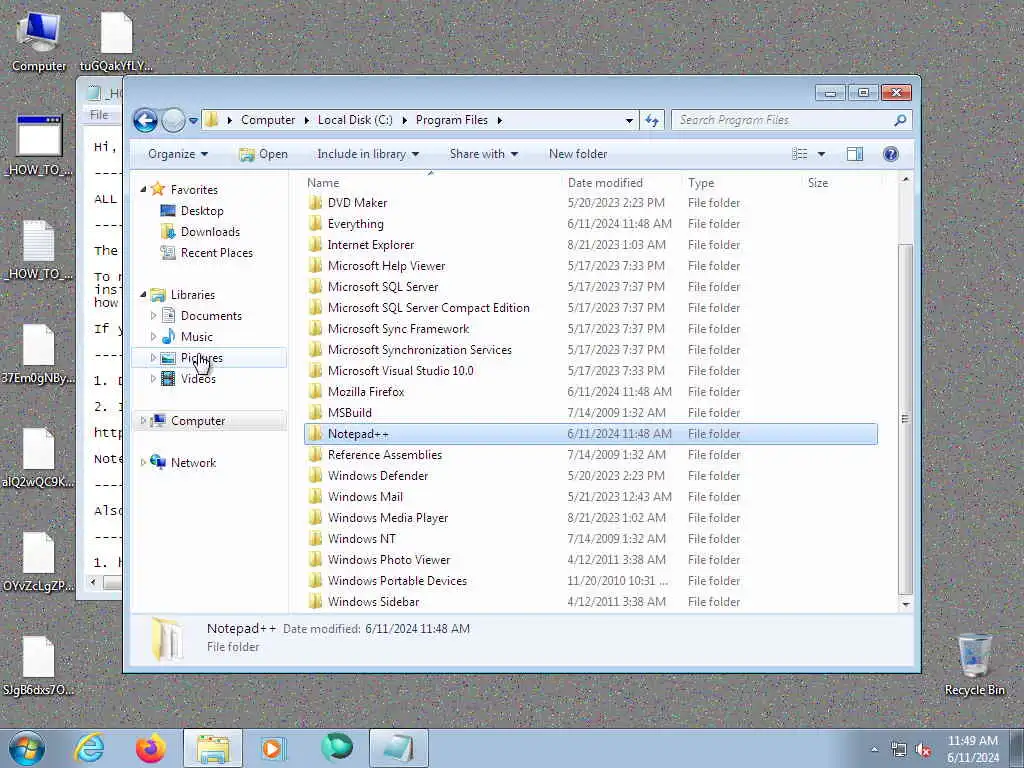
Task: Select Desktop in Favorites
Action: [202, 211]
